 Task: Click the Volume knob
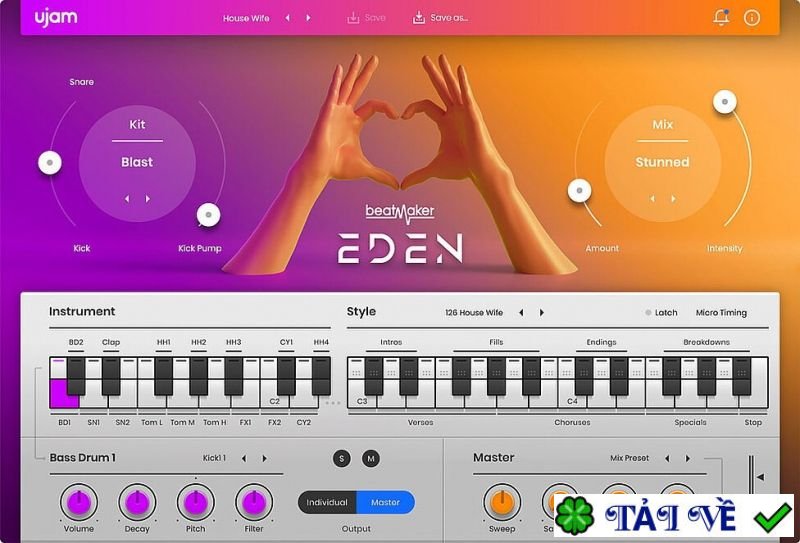tap(79, 502)
